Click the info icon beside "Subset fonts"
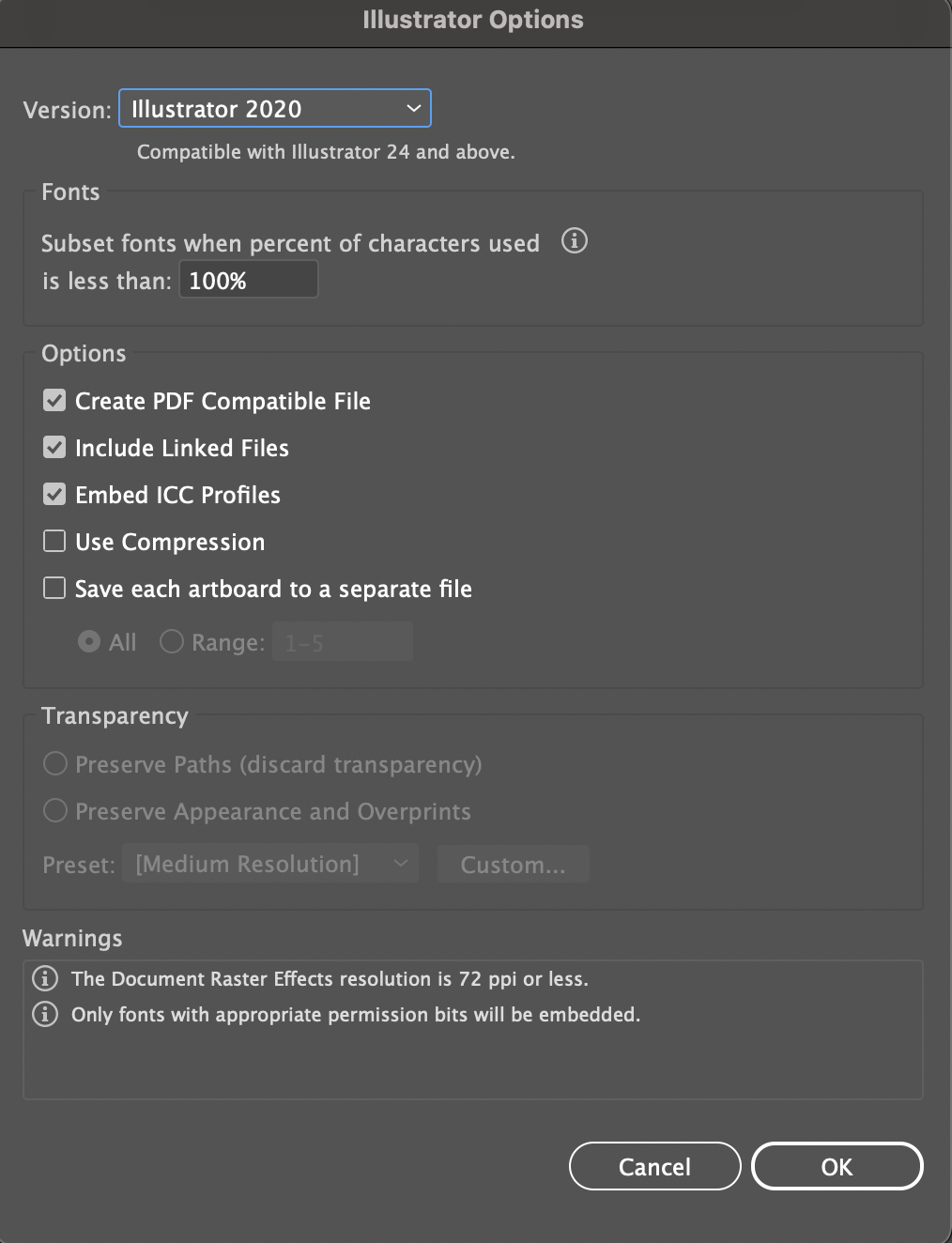Image resolution: width=952 pixels, height=1243 pixels. [x=574, y=241]
